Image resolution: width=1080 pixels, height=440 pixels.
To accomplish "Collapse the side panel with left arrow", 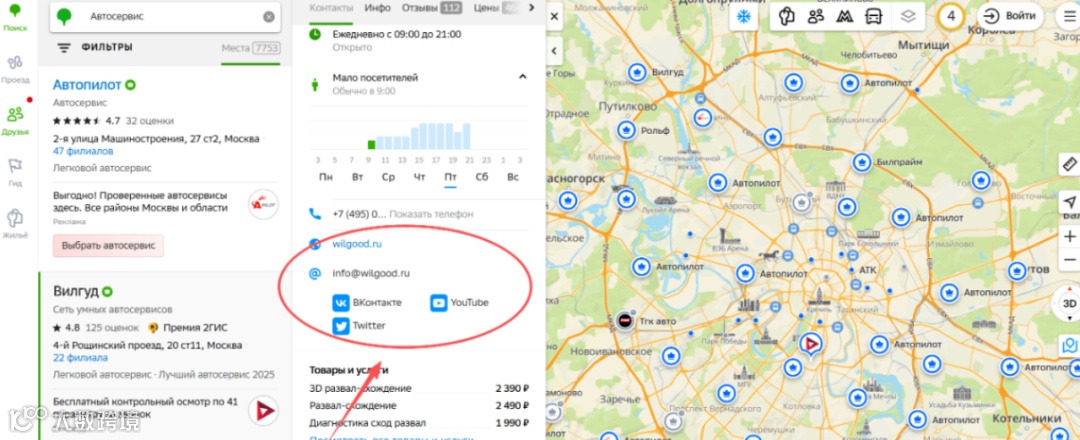I will point(554,50).
